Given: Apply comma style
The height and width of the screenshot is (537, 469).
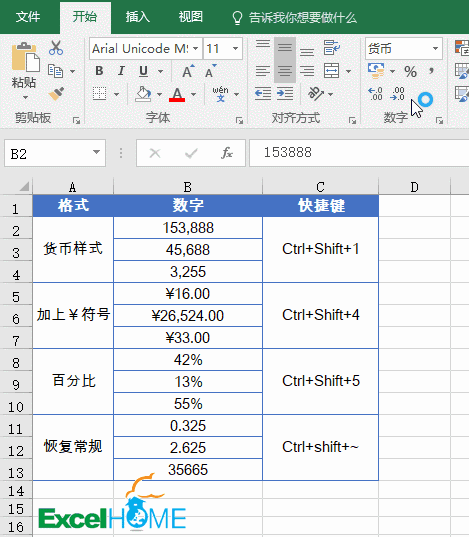Looking at the screenshot, I should tap(431, 71).
